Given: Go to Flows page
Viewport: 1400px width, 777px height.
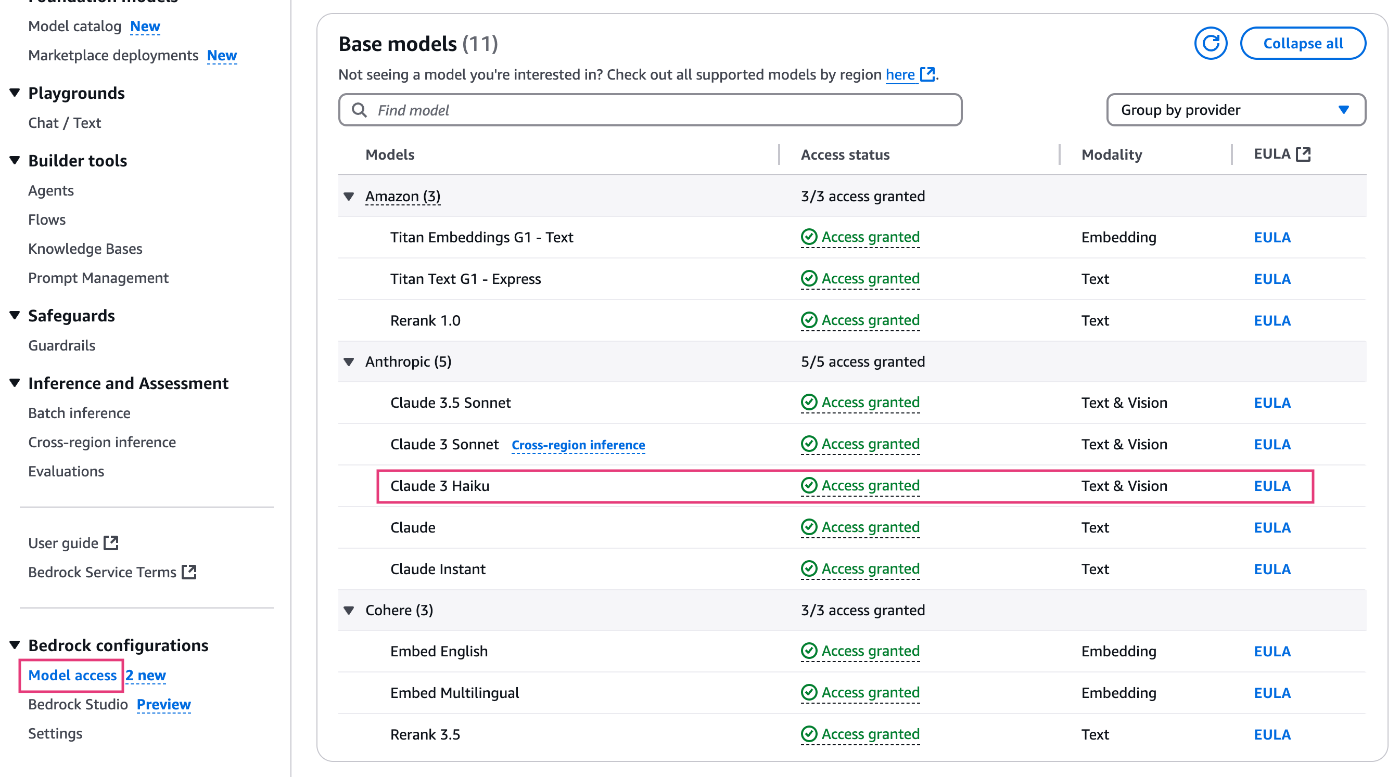Looking at the screenshot, I should pyautogui.click(x=47, y=219).
